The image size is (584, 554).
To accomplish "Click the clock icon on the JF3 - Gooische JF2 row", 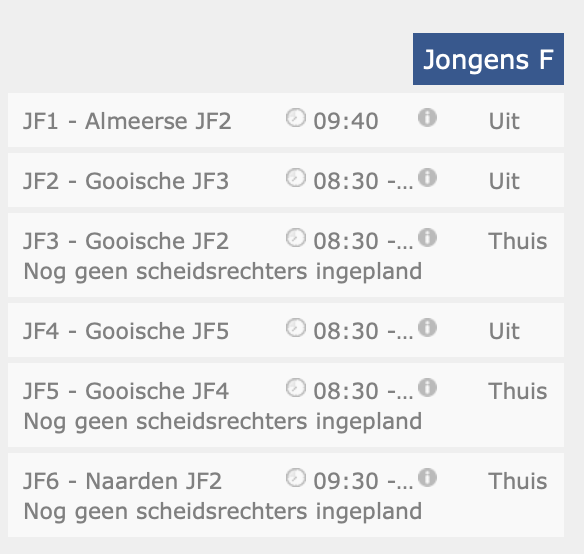I will tap(296, 238).
